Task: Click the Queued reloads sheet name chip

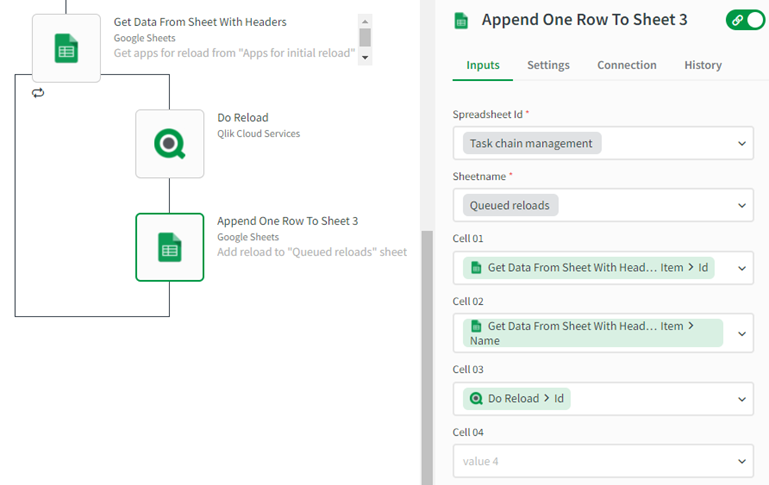Action: click(510, 206)
